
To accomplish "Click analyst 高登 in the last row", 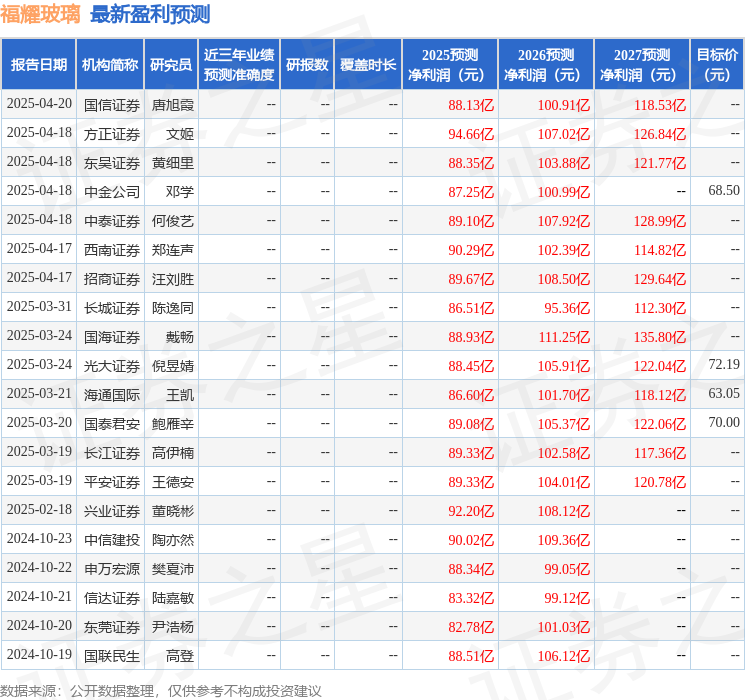I will 180,656.
